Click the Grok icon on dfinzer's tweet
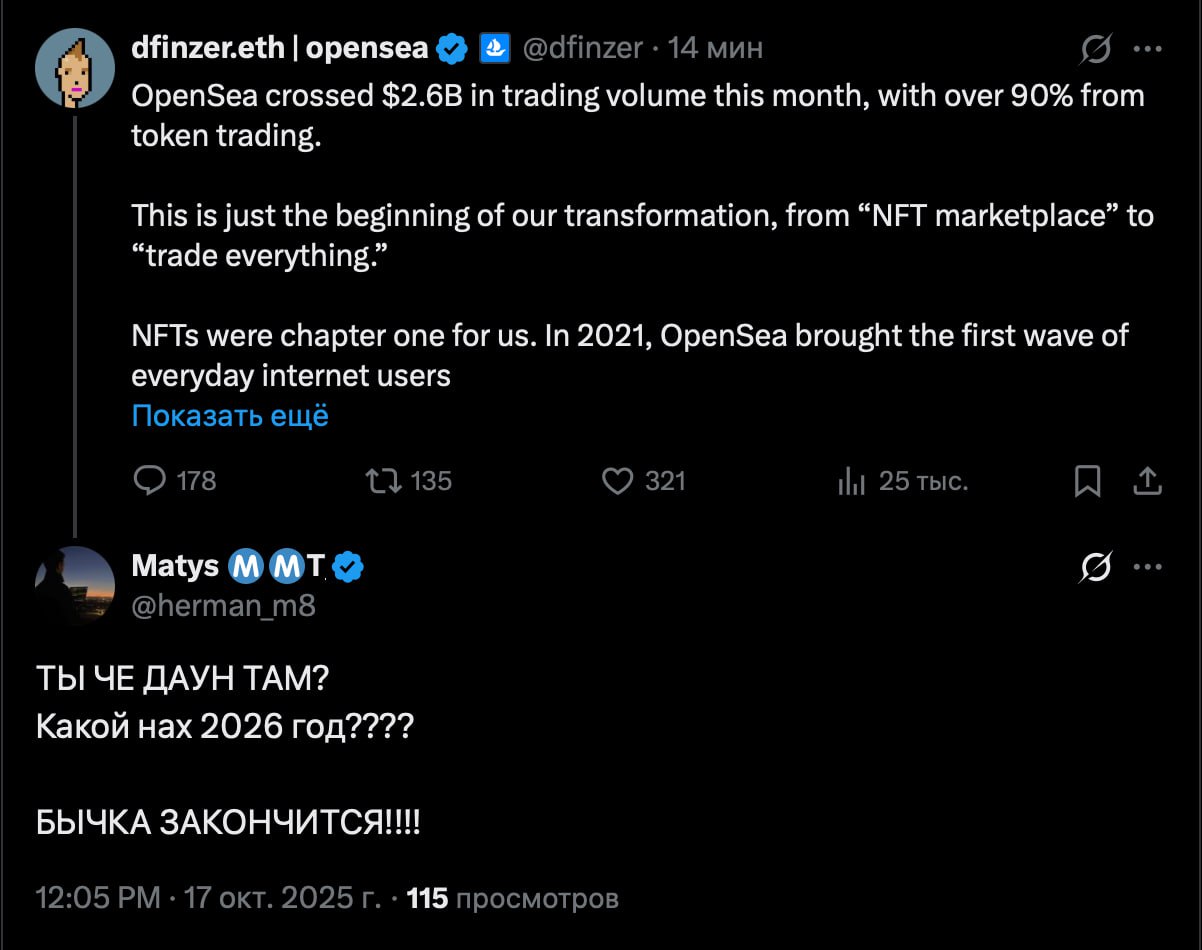1202x950 pixels. [x=1097, y=48]
